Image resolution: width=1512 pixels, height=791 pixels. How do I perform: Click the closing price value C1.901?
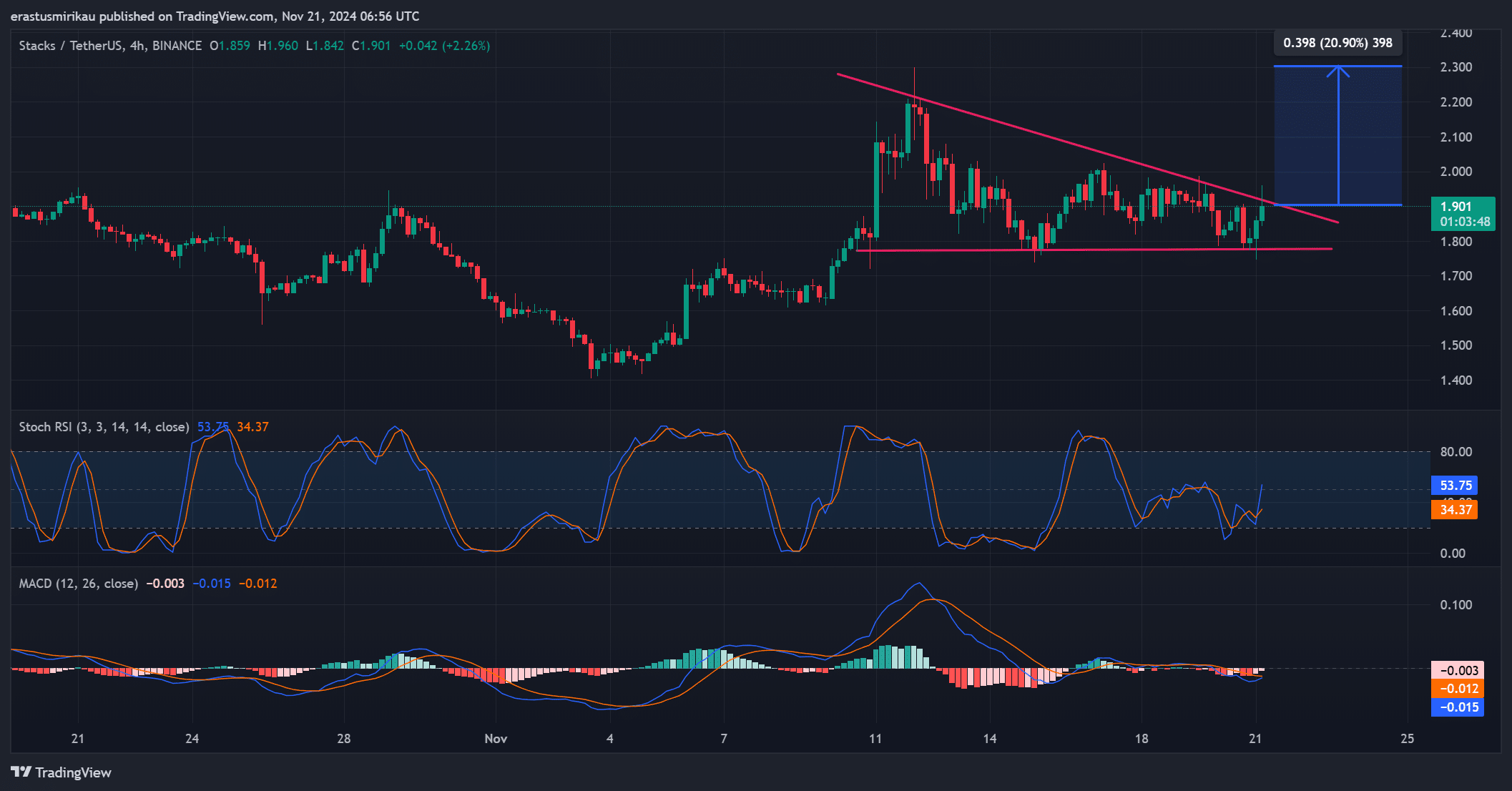[371, 46]
